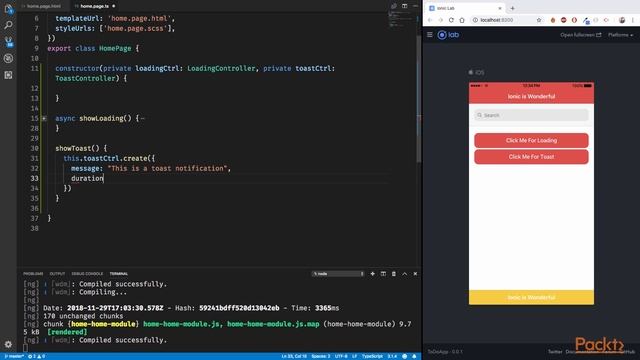Screen dimensions: 640x360
Task: Open the Extensions view in activity bar
Action: [x=8, y=75]
